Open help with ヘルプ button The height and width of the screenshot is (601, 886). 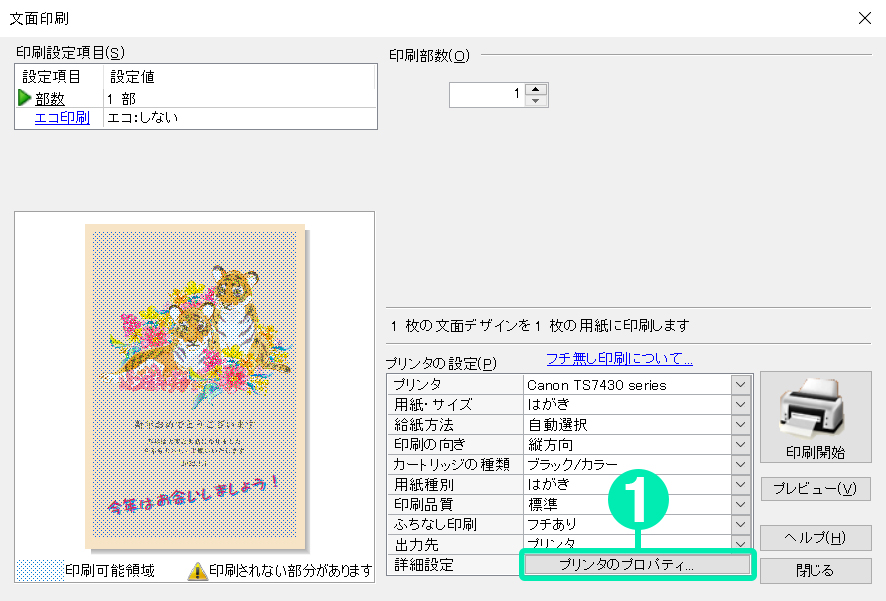[814, 537]
